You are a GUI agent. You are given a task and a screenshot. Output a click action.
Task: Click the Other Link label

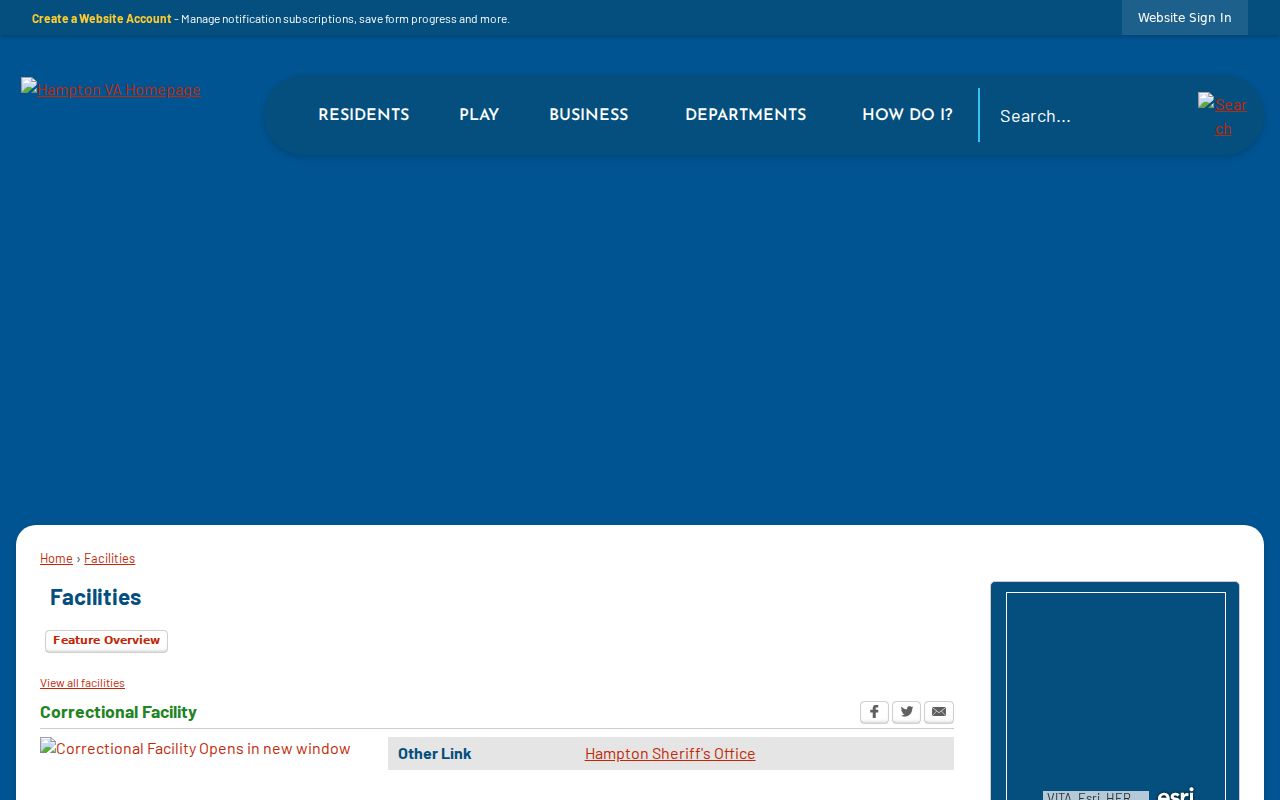point(434,753)
